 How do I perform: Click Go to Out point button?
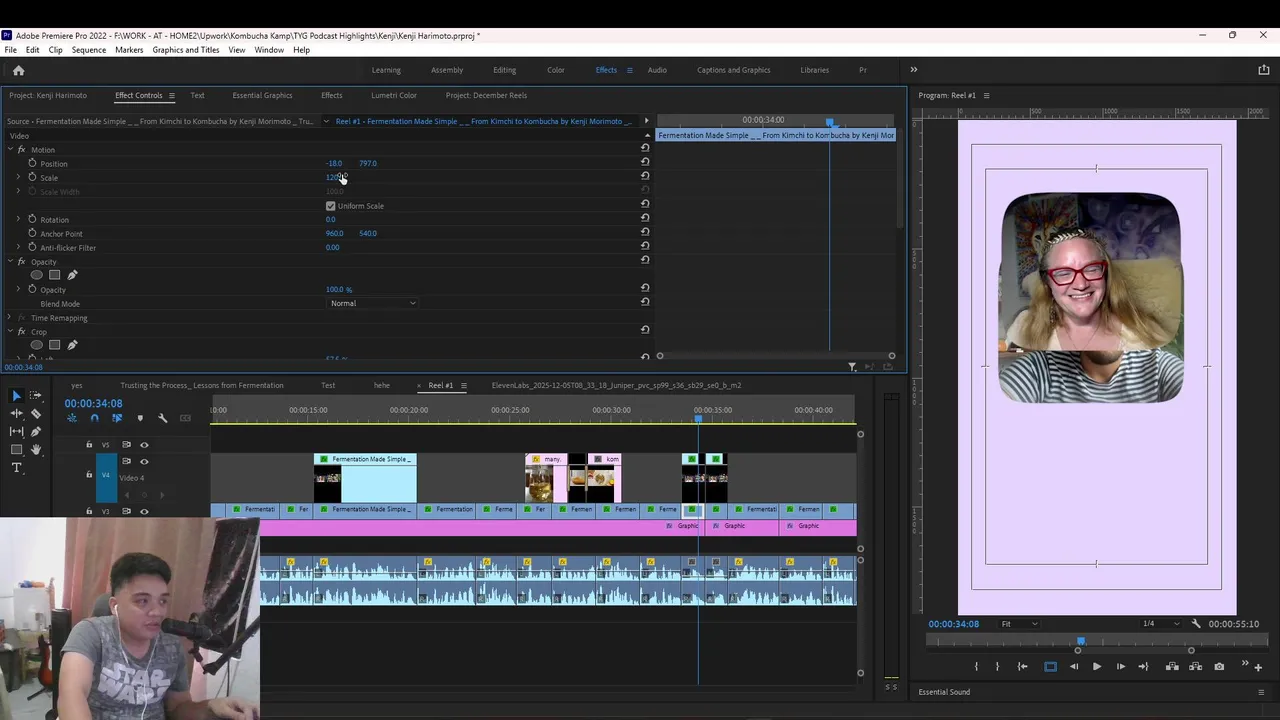point(1143,667)
